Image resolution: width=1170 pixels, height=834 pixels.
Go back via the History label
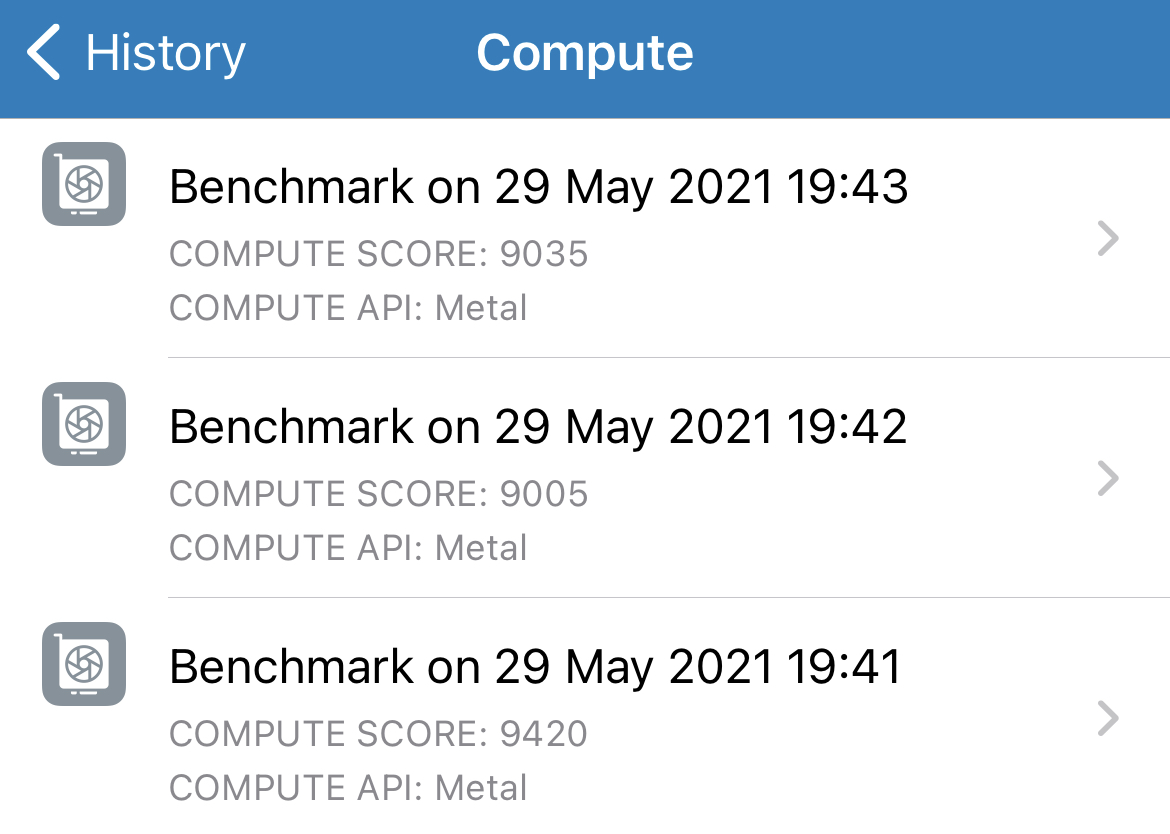click(x=165, y=53)
